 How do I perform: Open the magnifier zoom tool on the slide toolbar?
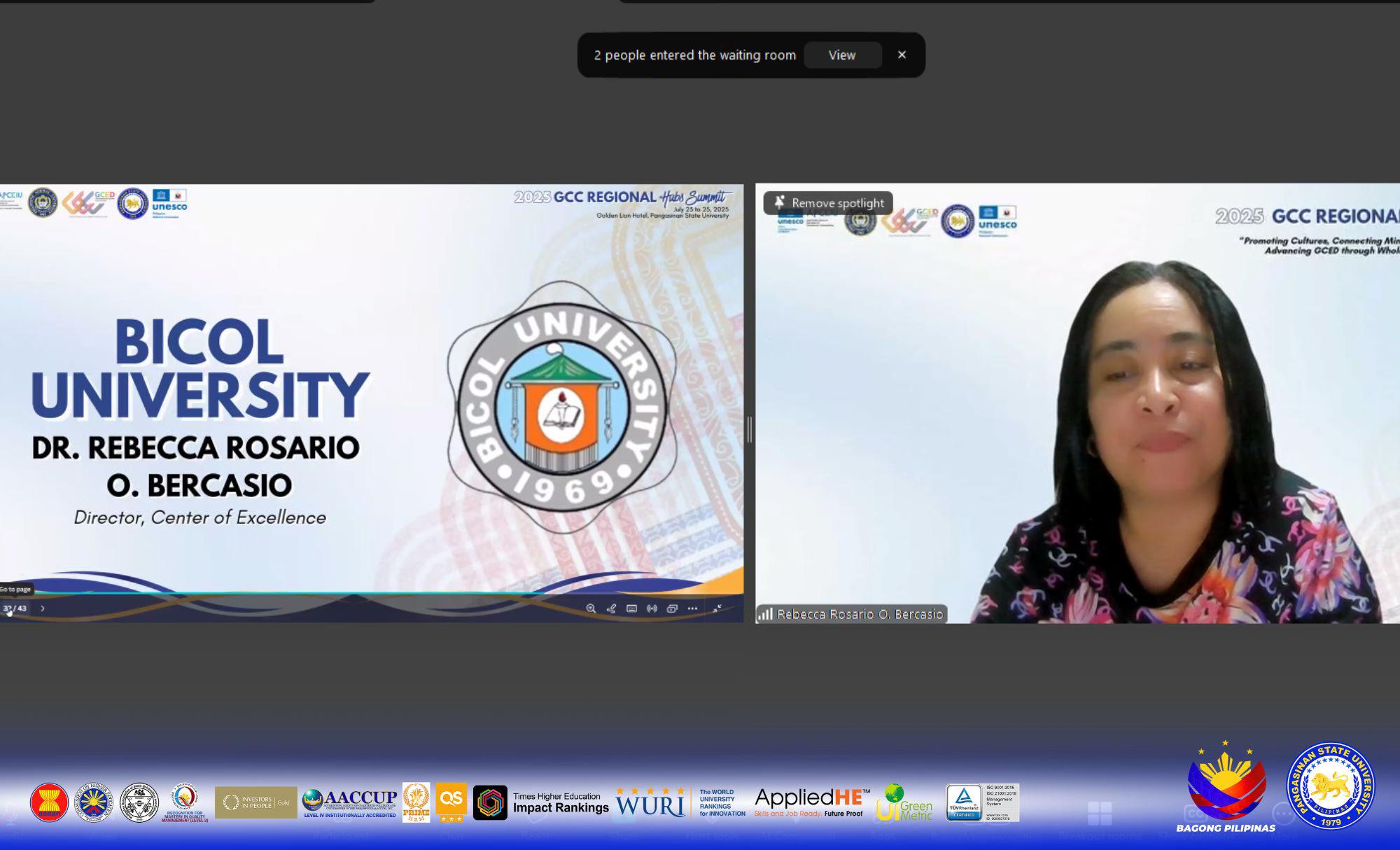click(591, 608)
